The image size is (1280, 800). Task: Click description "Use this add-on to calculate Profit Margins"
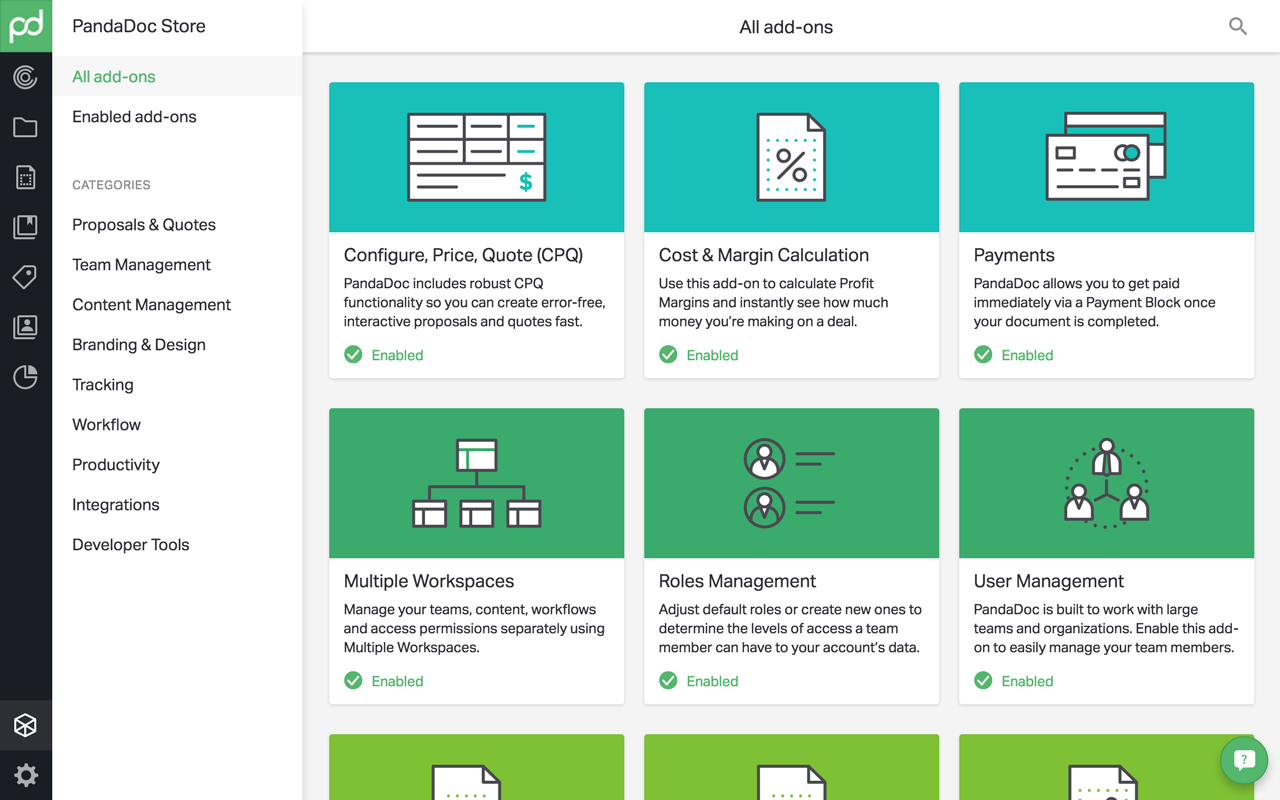tap(774, 303)
